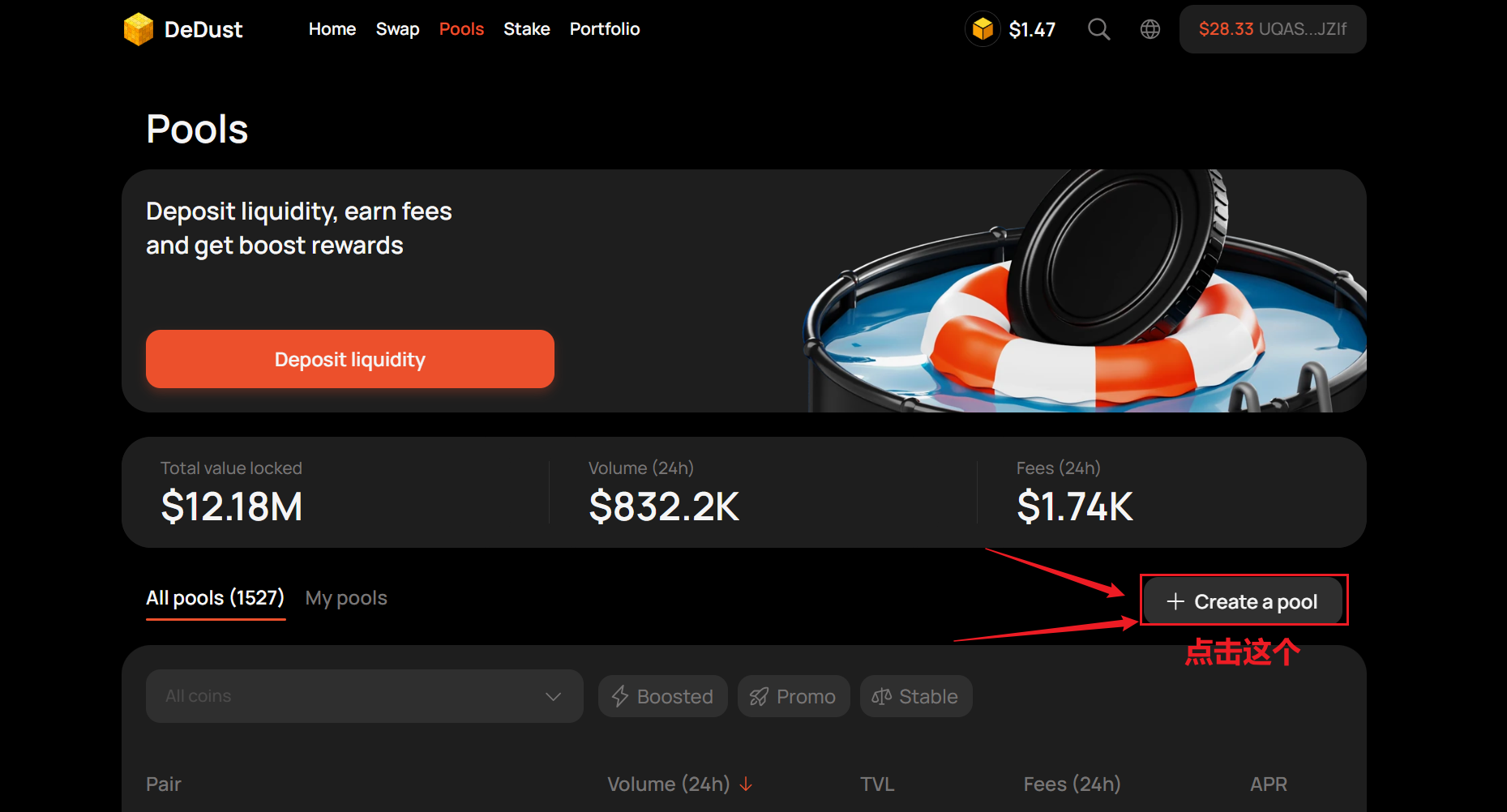Image resolution: width=1507 pixels, height=812 pixels.
Task: Click the TON coin price icon
Action: (x=983, y=30)
